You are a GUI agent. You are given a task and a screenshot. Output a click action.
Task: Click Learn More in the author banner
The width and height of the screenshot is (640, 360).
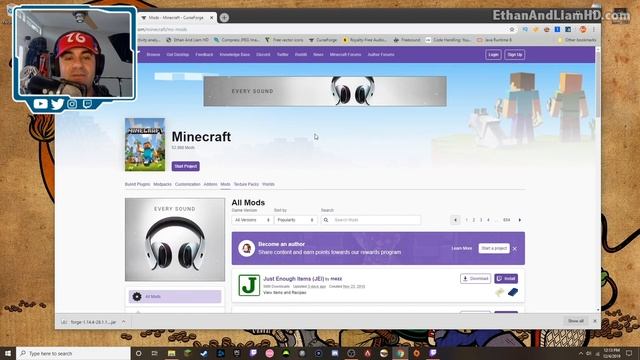click(462, 248)
